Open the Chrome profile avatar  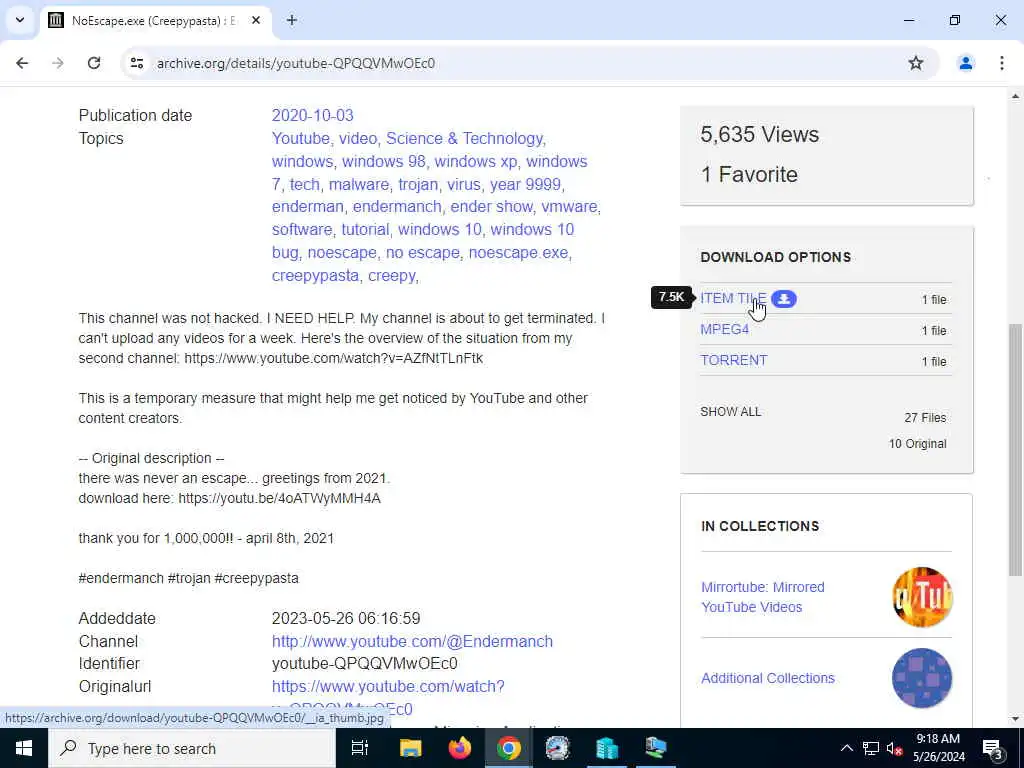(965, 63)
